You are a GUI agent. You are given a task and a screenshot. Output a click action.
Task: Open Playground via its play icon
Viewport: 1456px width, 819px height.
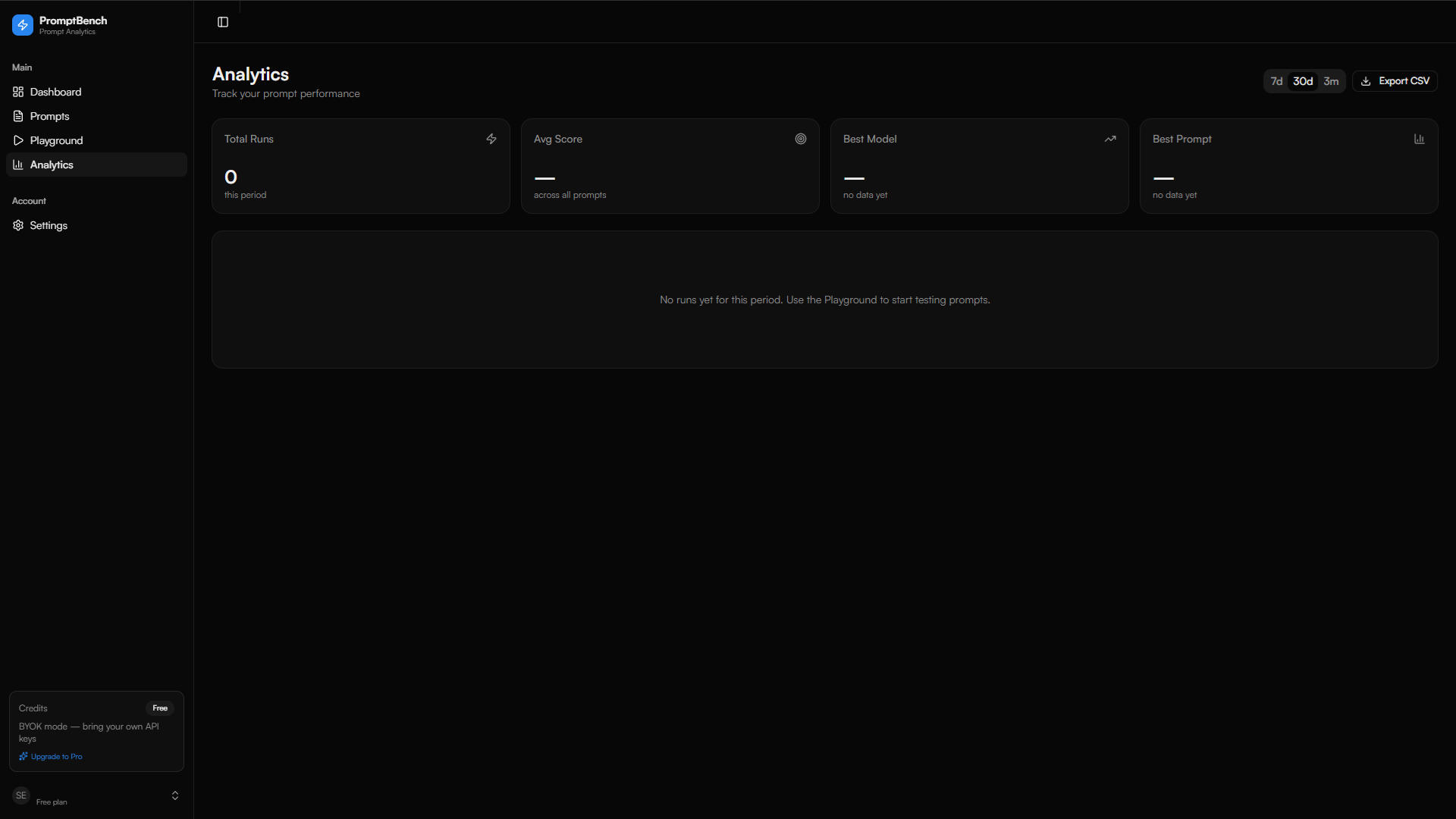(17, 140)
